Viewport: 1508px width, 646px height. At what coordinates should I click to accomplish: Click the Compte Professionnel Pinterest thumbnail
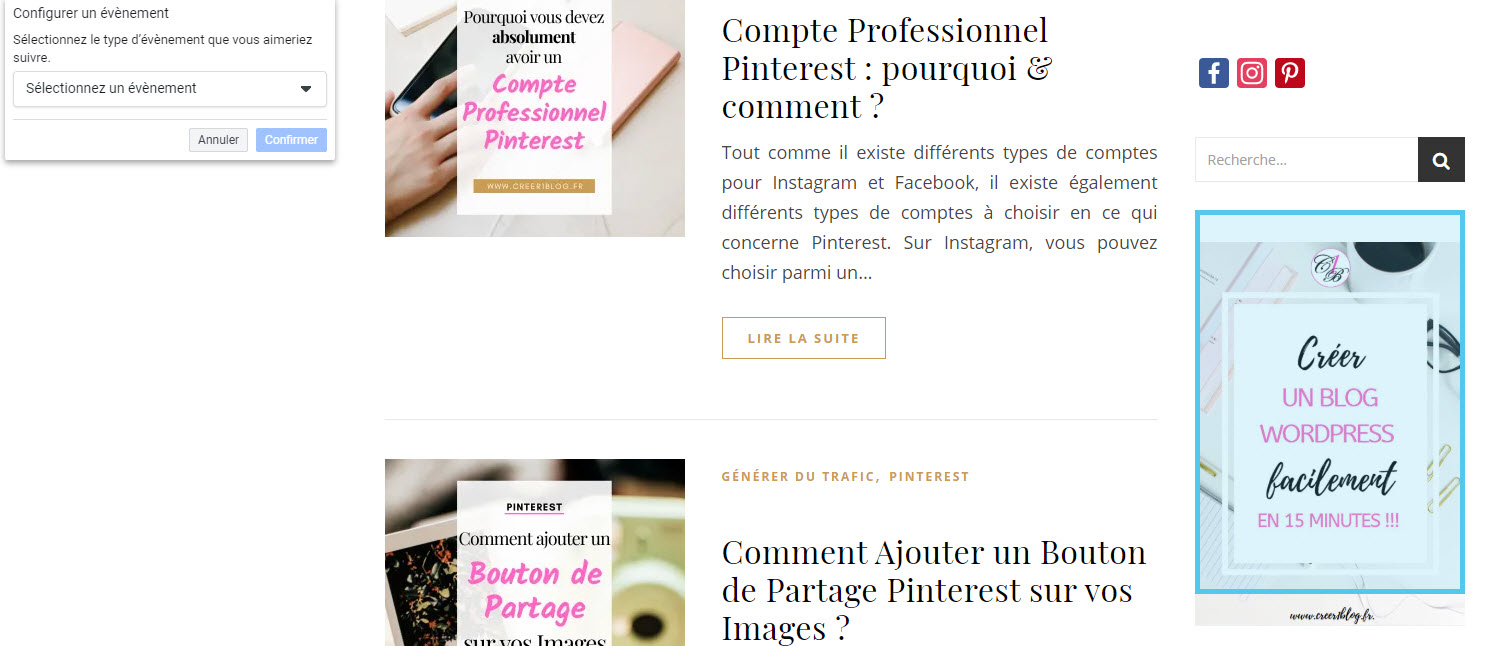[535, 118]
